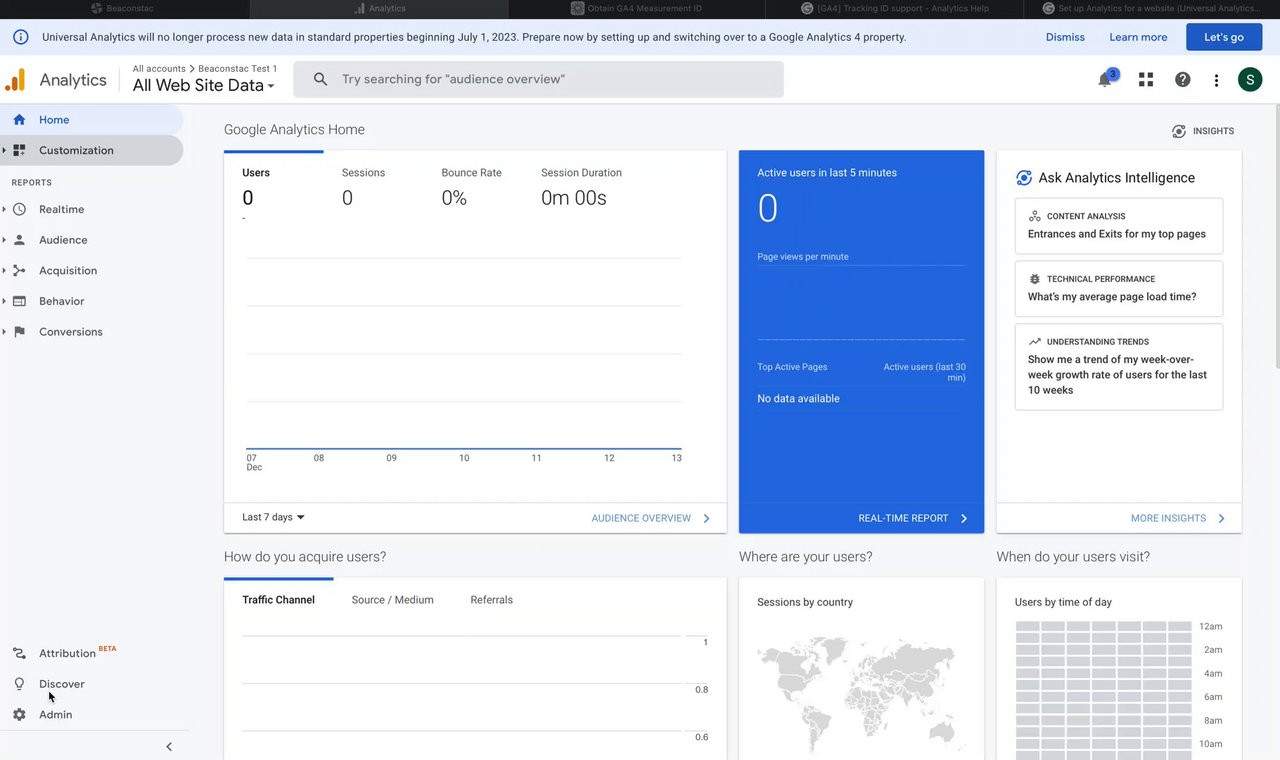The width and height of the screenshot is (1280, 760).
Task: Click the Insights icon button
Action: [1203, 131]
